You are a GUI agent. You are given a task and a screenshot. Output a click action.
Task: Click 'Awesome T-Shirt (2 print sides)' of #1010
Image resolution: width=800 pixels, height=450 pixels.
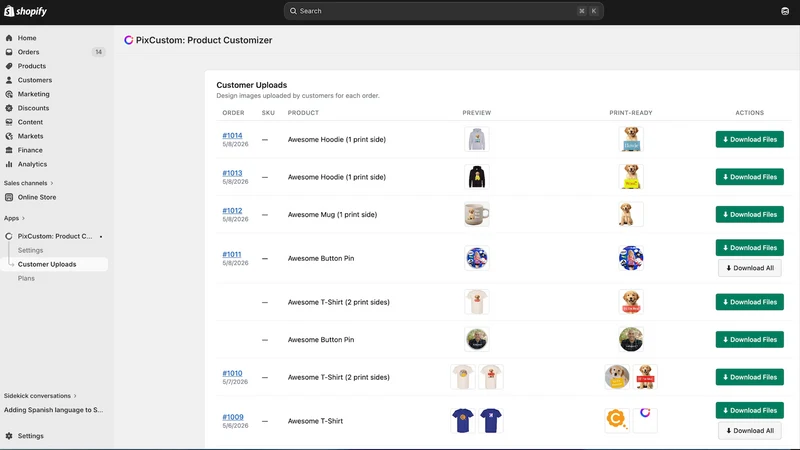(x=338, y=377)
